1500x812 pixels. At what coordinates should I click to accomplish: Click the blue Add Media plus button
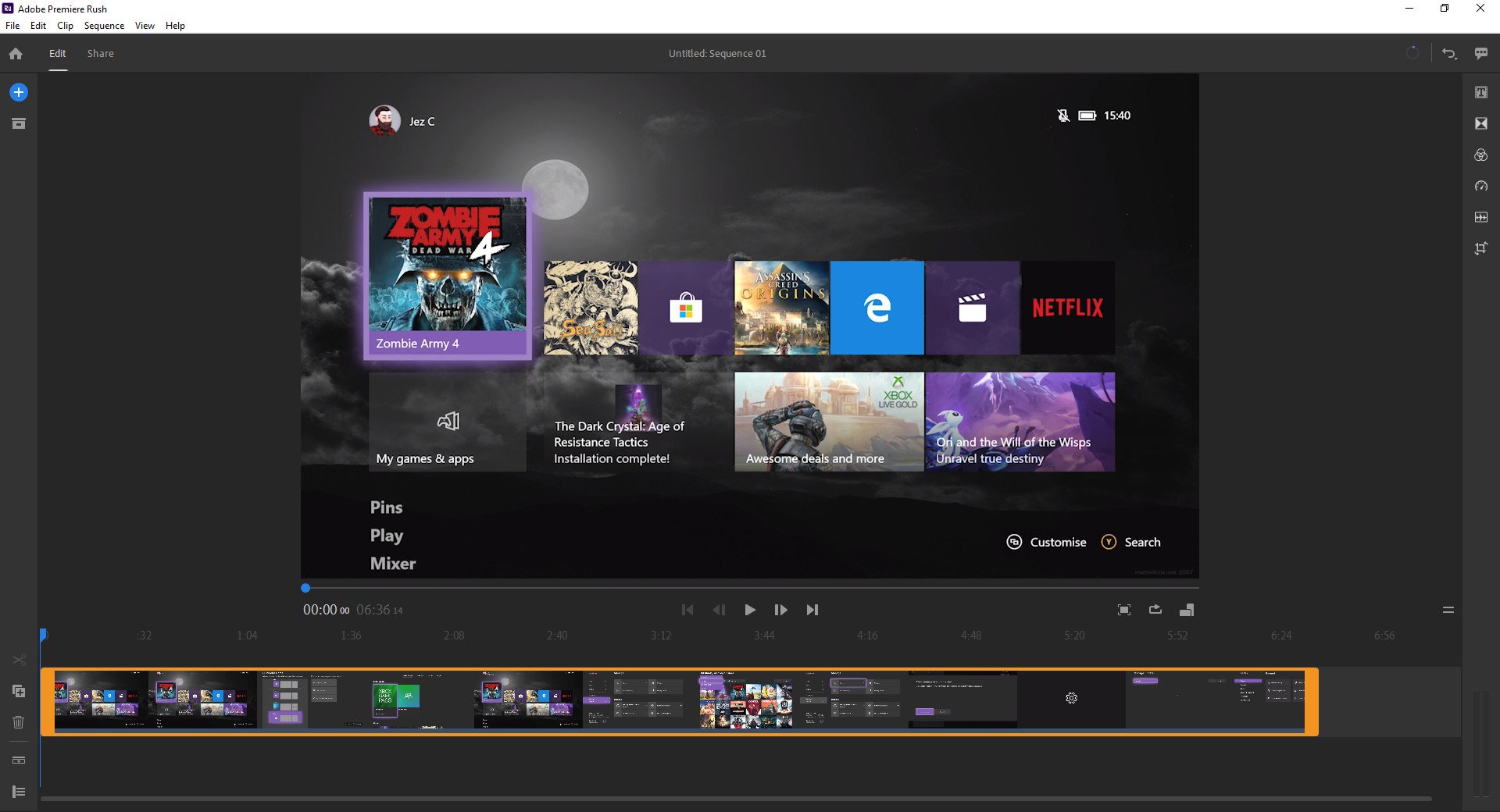coord(19,92)
